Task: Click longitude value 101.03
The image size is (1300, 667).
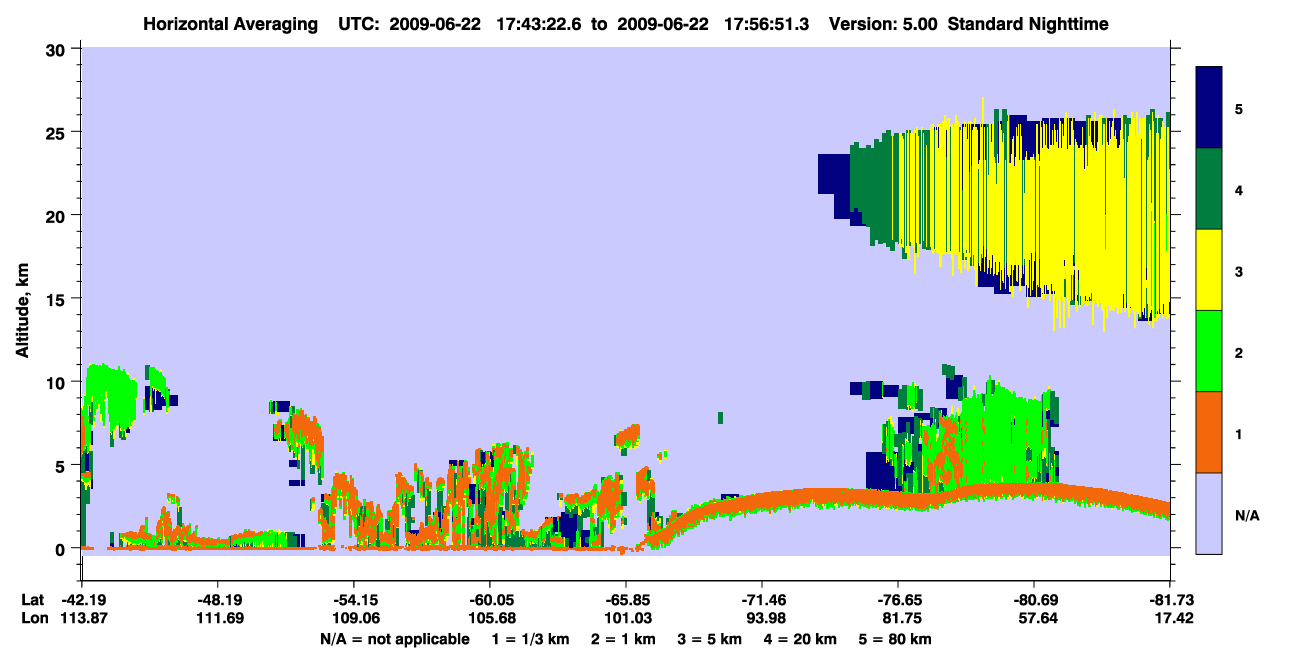Action: 626,619
